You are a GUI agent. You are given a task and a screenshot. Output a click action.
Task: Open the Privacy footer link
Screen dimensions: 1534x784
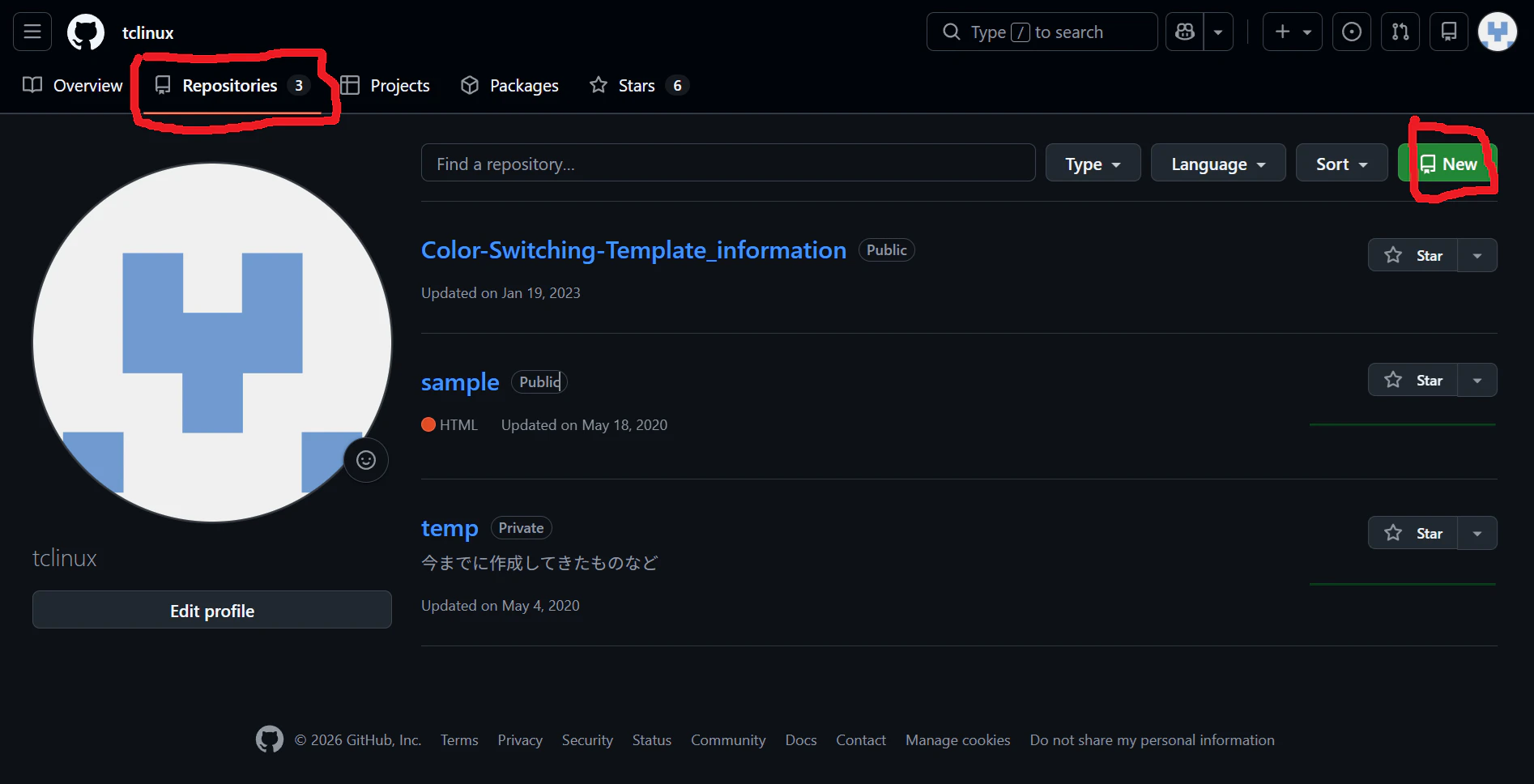coord(520,739)
